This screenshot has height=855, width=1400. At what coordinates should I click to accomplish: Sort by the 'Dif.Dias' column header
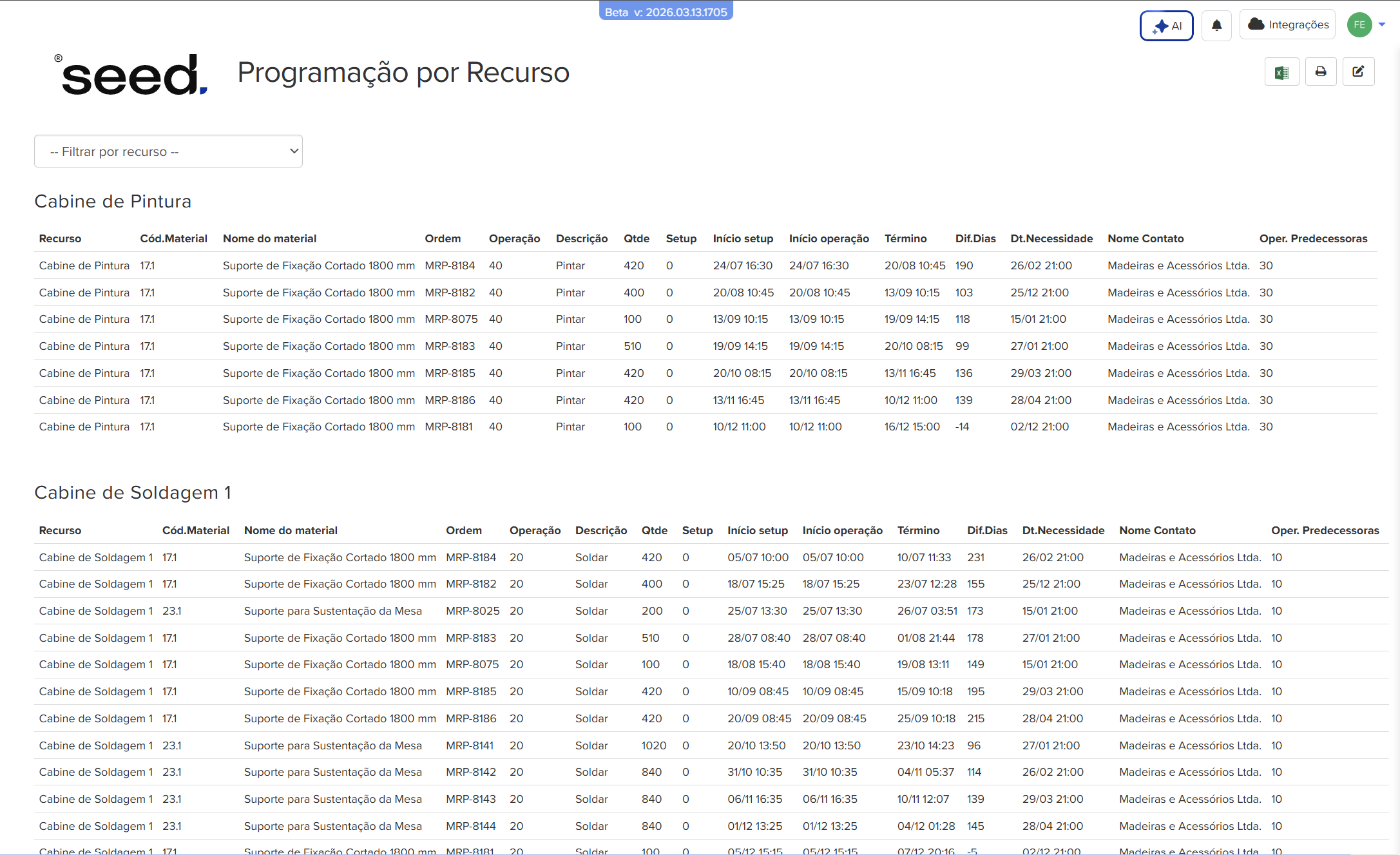(x=975, y=238)
